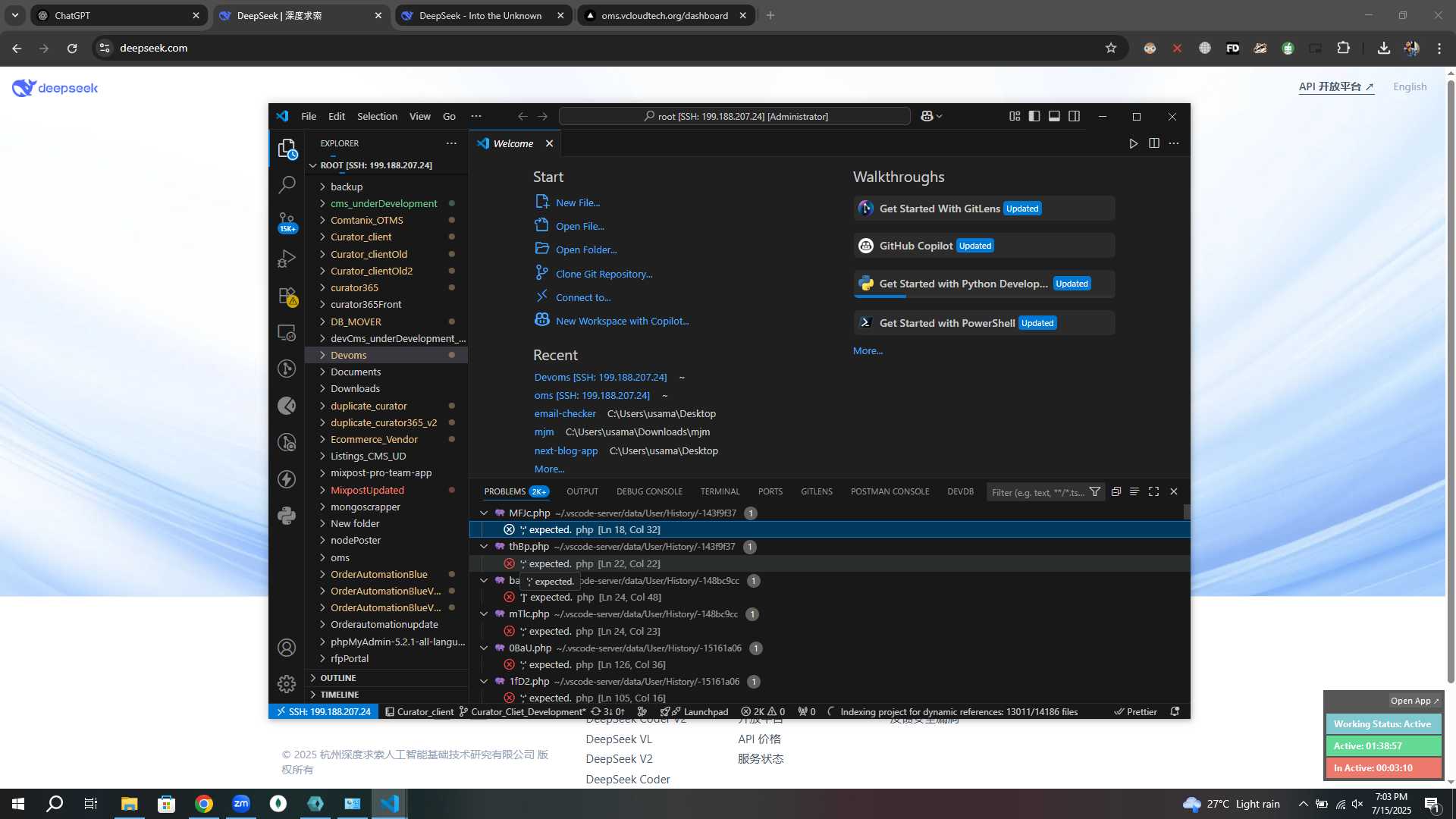
Task: Open Source Control view with 15K+ badge
Action: [287, 221]
